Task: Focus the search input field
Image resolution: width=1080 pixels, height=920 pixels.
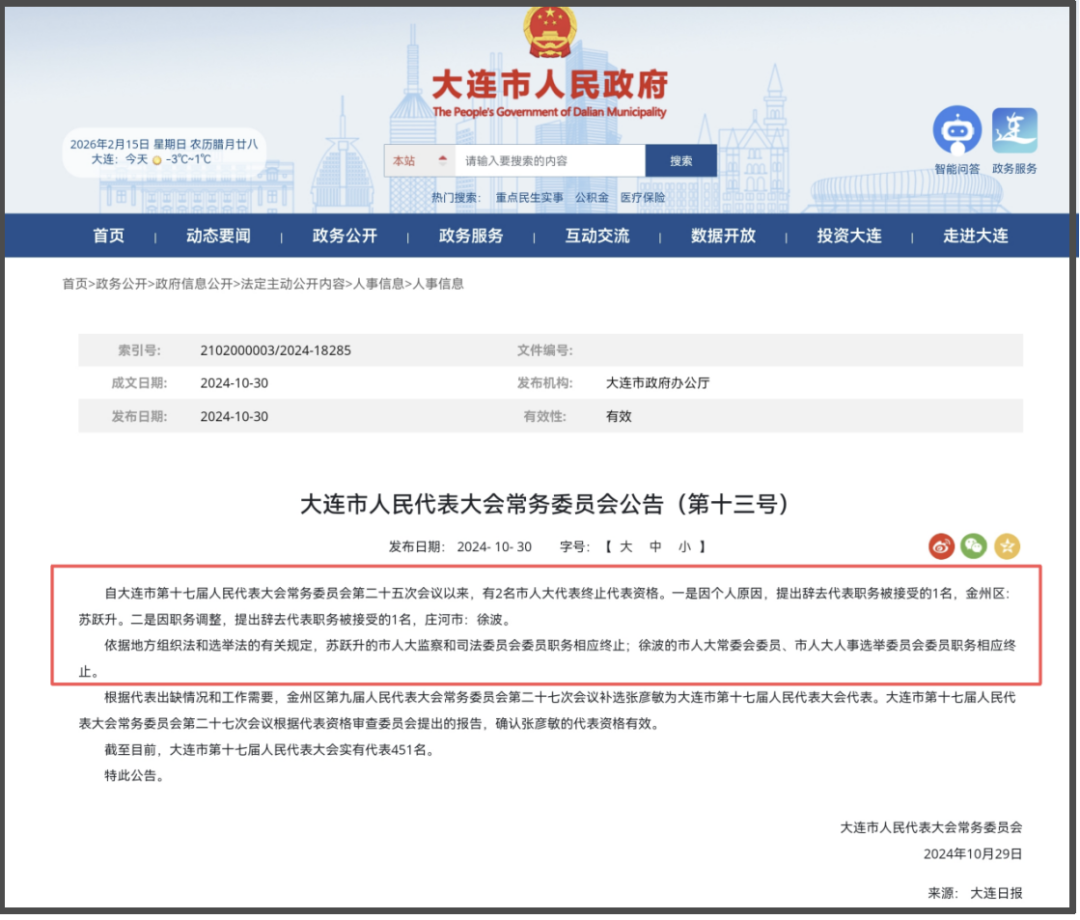Action: click(550, 161)
